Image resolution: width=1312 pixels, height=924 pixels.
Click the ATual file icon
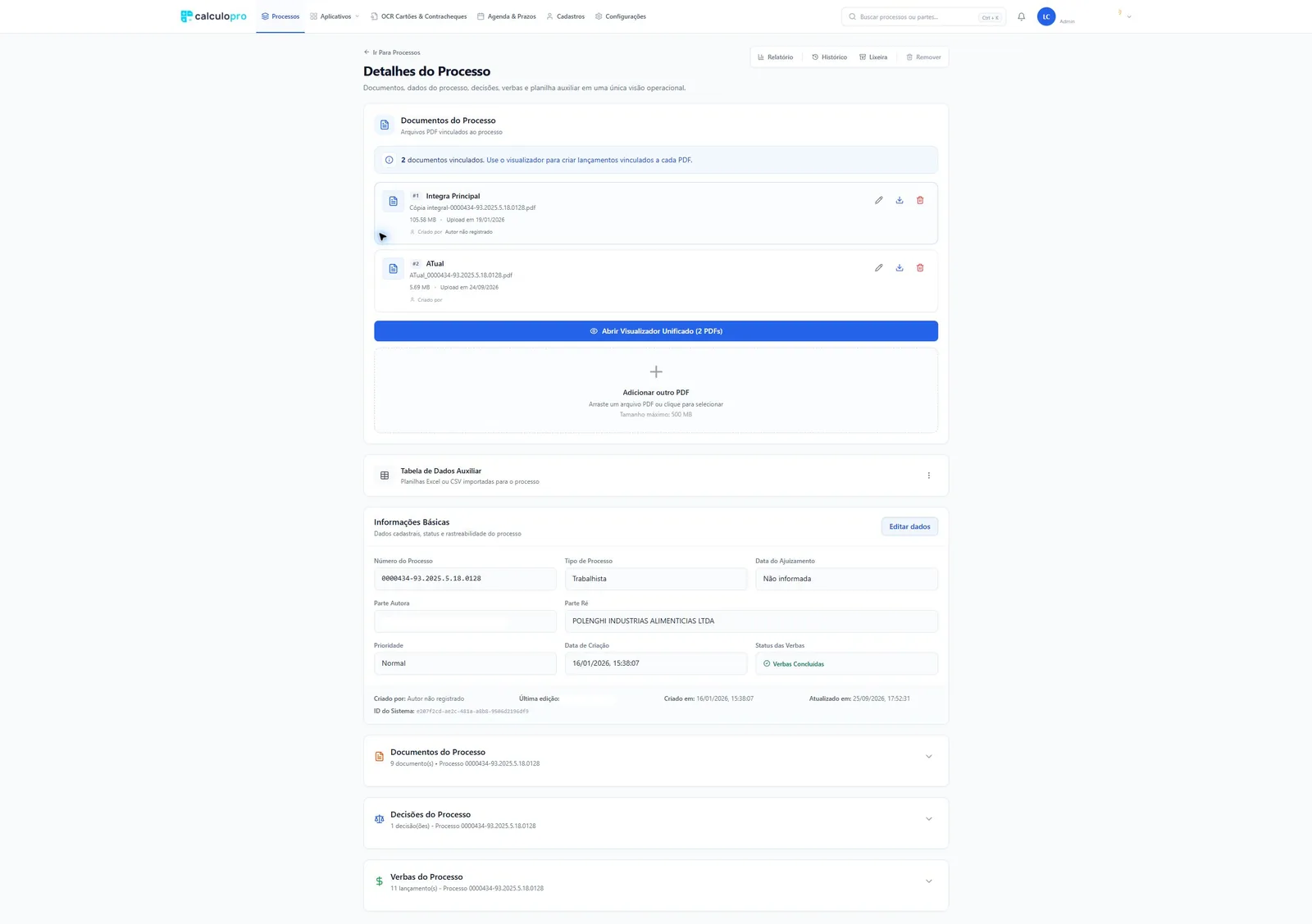[x=394, y=268]
